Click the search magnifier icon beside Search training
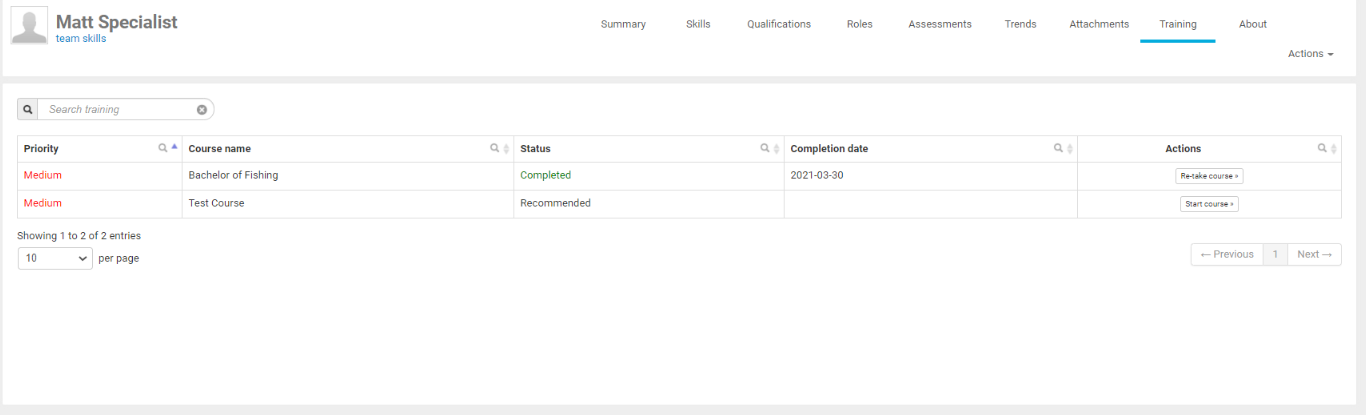This screenshot has width=1366, height=415. 28,109
